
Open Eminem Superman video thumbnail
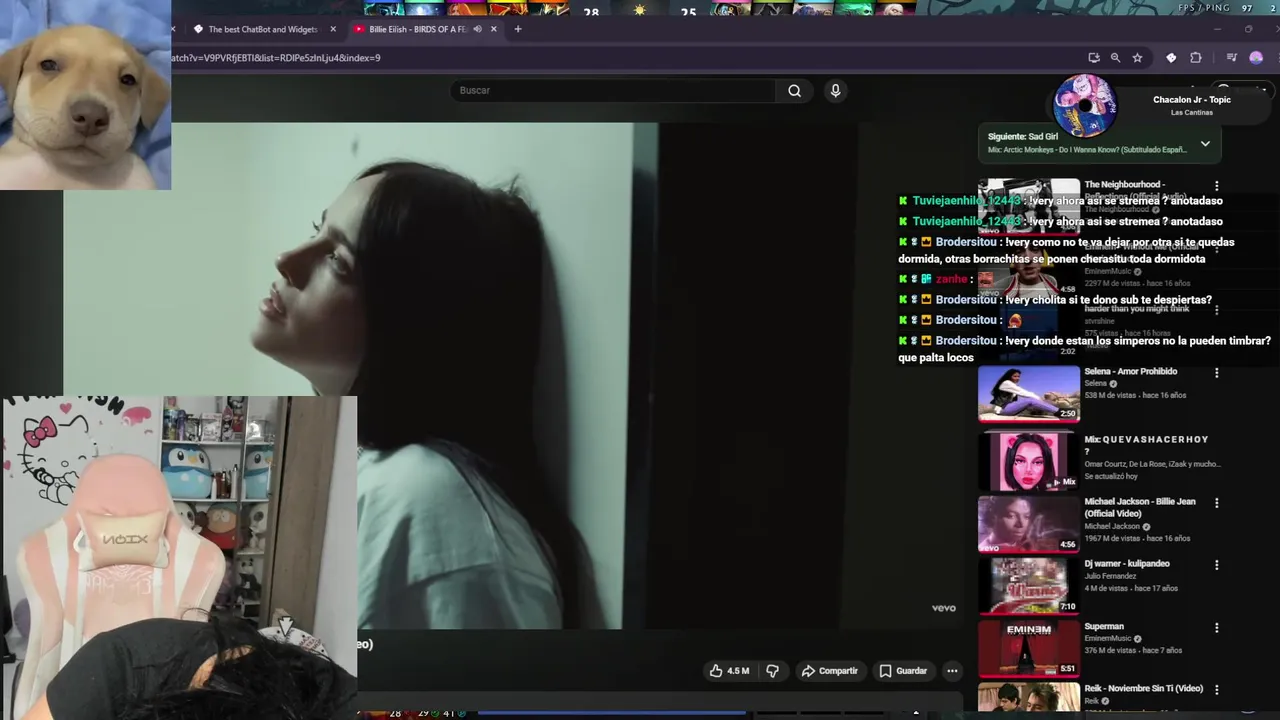(1029, 648)
